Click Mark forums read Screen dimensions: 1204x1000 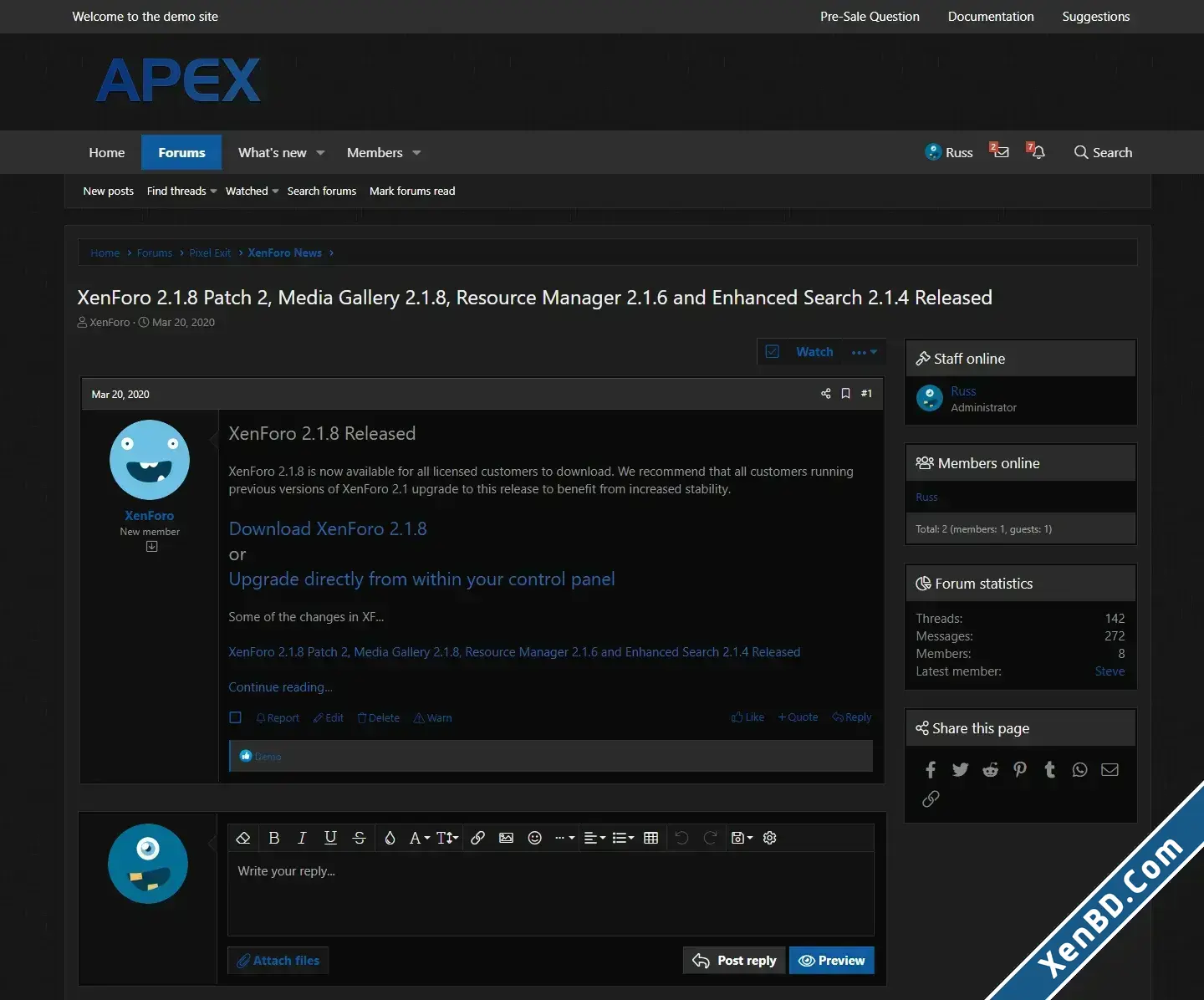click(x=412, y=191)
